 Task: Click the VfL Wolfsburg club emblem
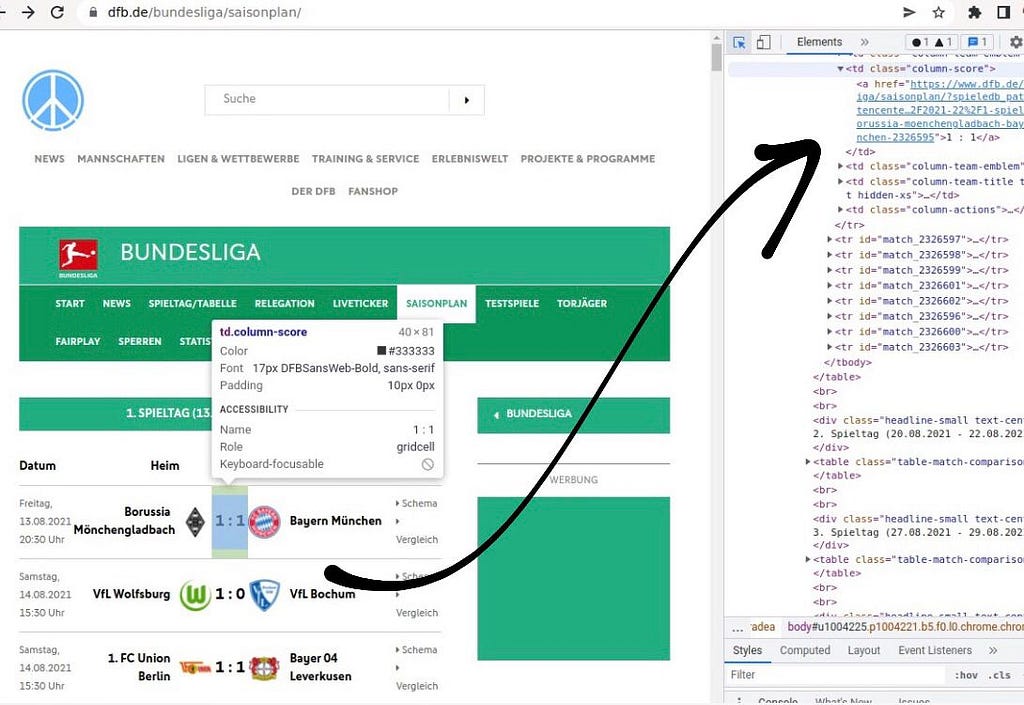(195, 595)
